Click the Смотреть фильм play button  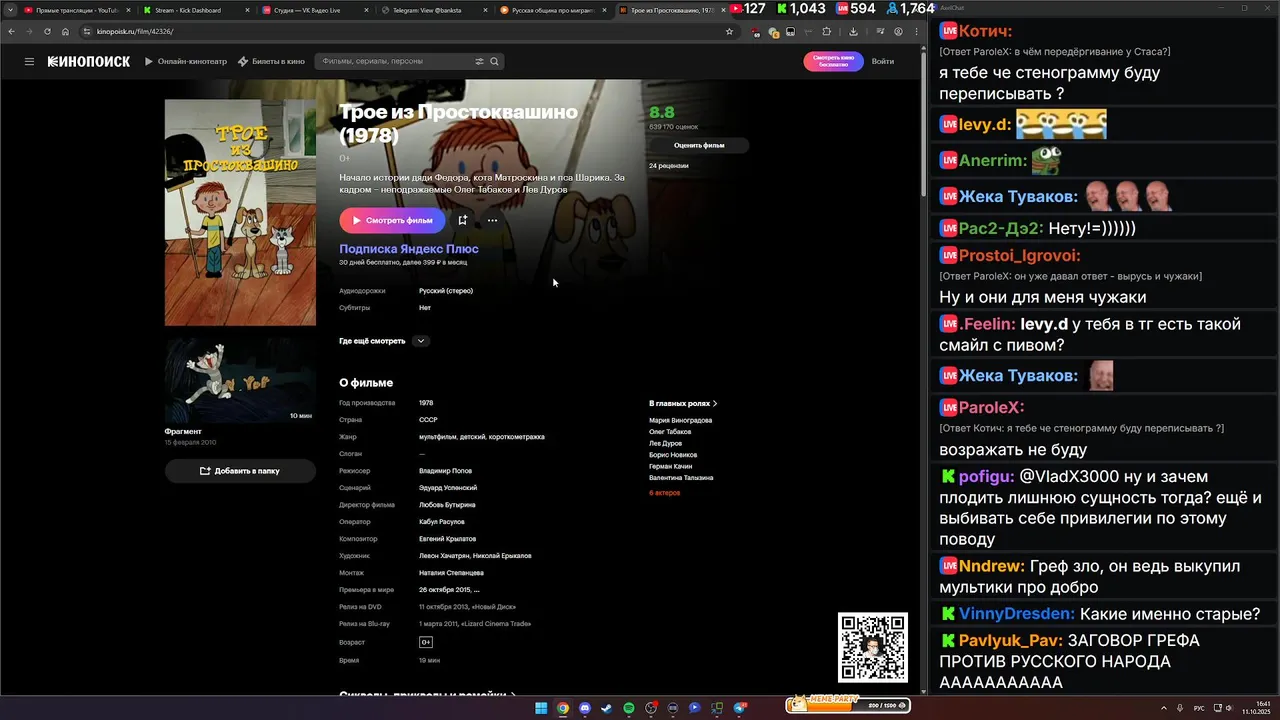pyautogui.click(x=392, y=220)
